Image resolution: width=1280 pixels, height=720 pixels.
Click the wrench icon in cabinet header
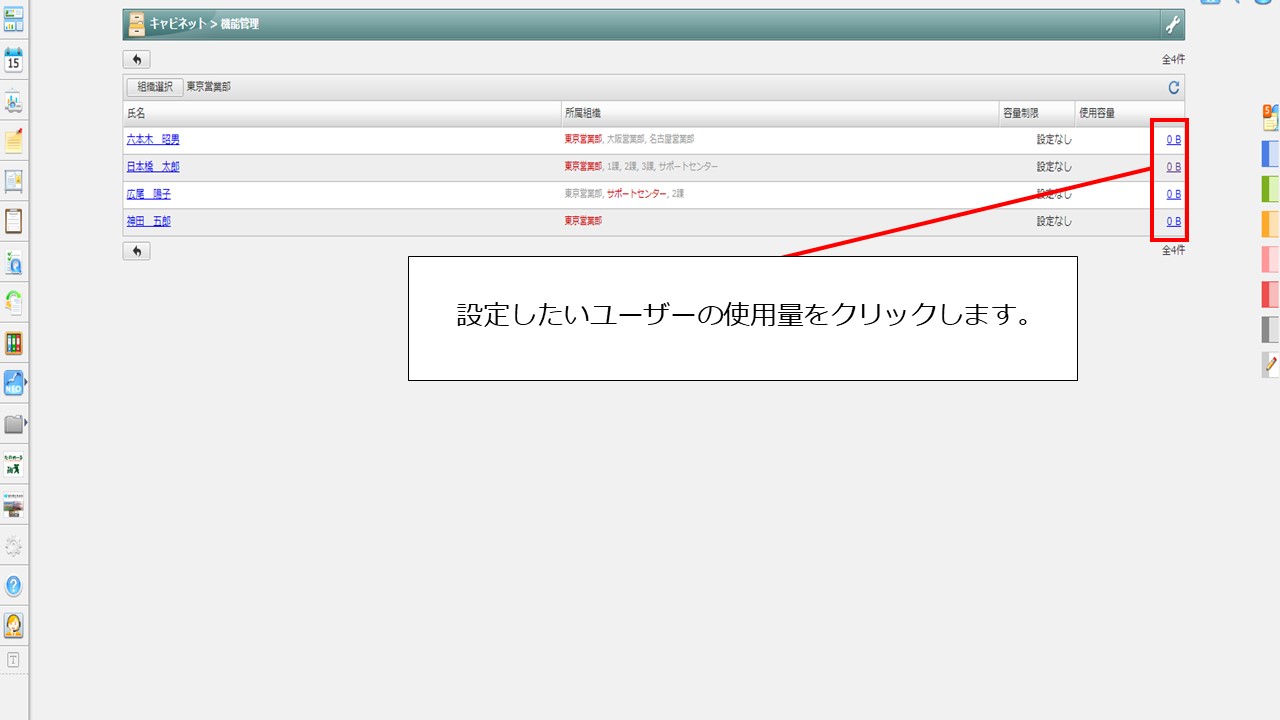point(1173,24)
